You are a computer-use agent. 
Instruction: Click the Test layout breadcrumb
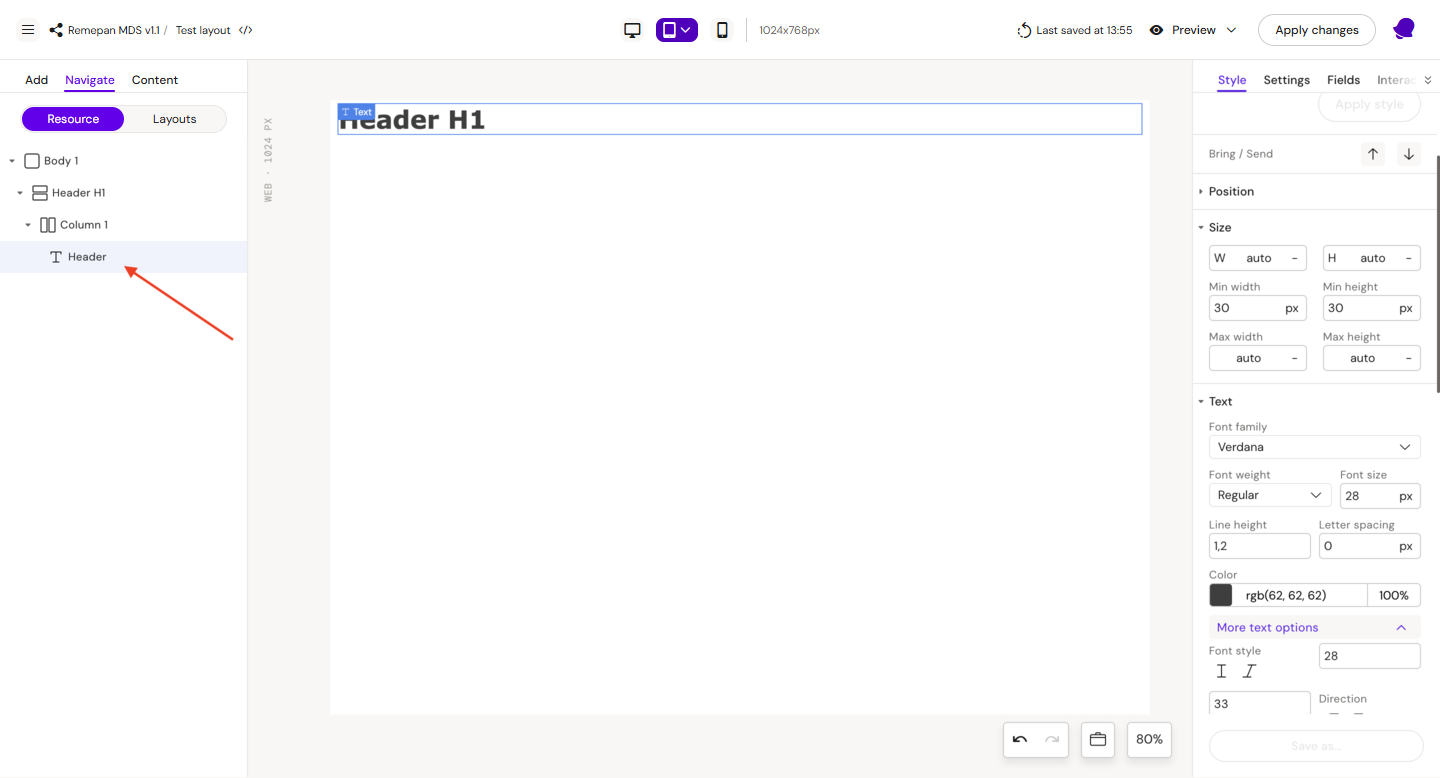click(203, 30)
